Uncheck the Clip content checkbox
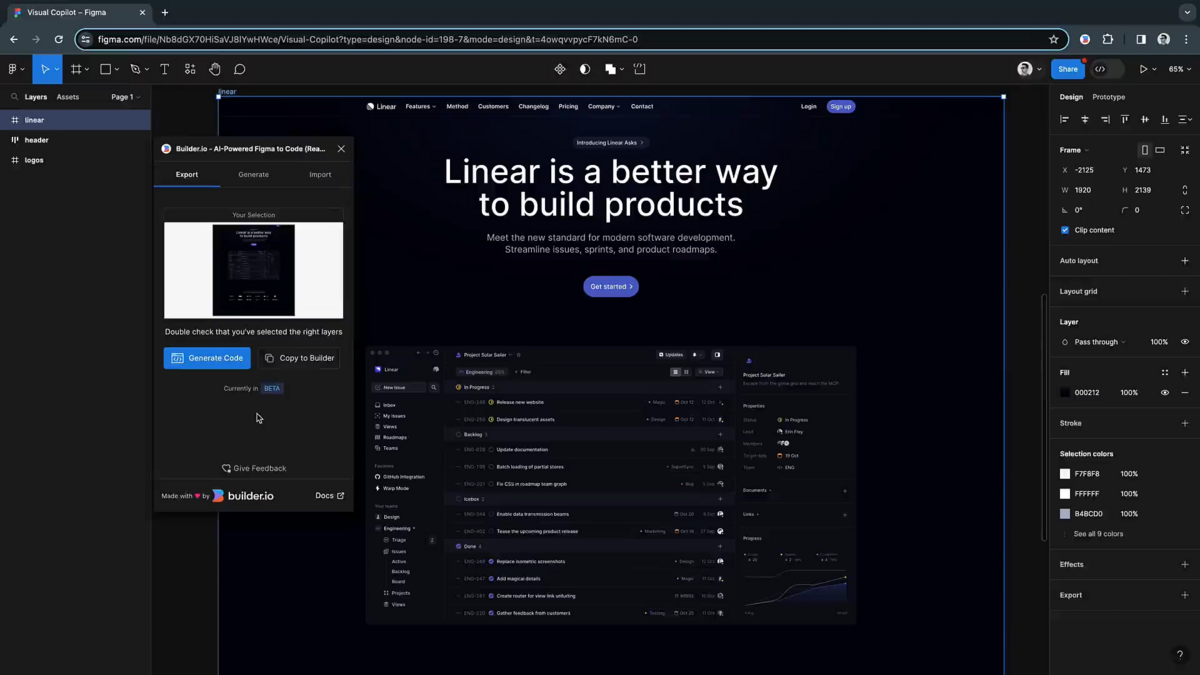This screenshot has height=675, width=1200. point(1065,230)
